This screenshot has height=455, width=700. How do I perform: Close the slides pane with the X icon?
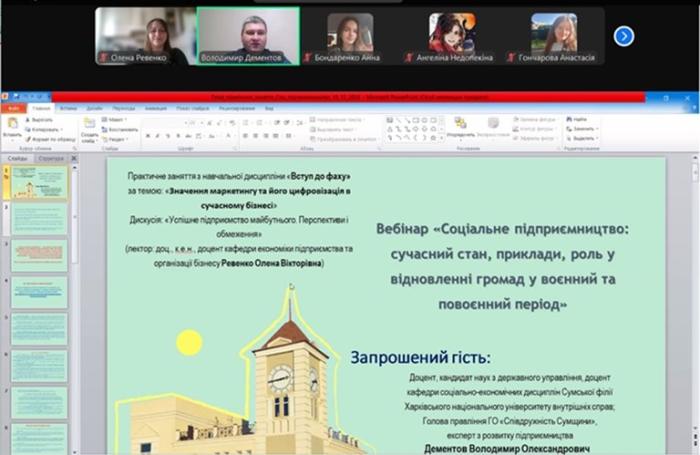pos(72,158)
